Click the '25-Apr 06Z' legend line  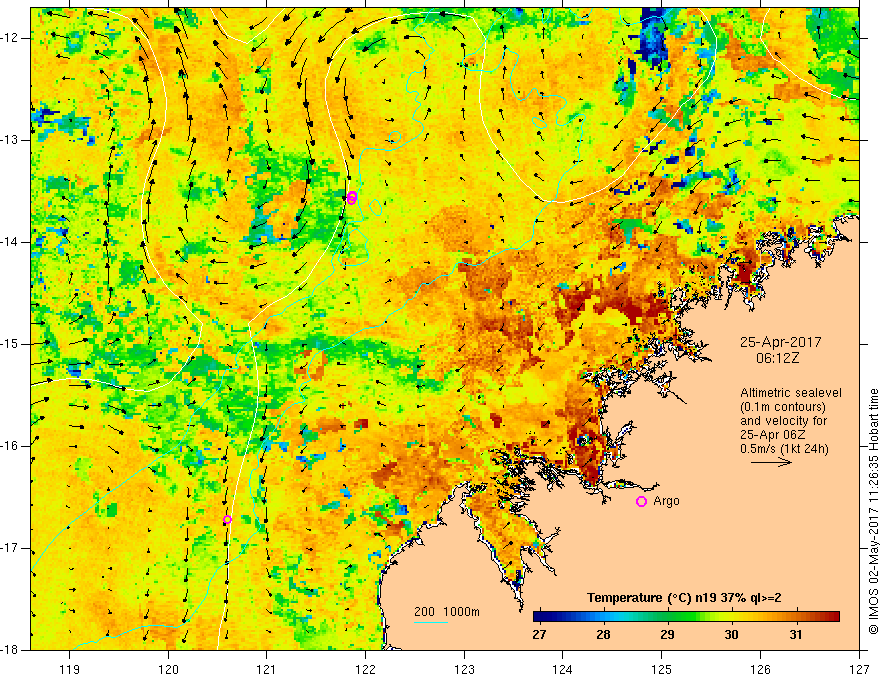coord(773,435)
